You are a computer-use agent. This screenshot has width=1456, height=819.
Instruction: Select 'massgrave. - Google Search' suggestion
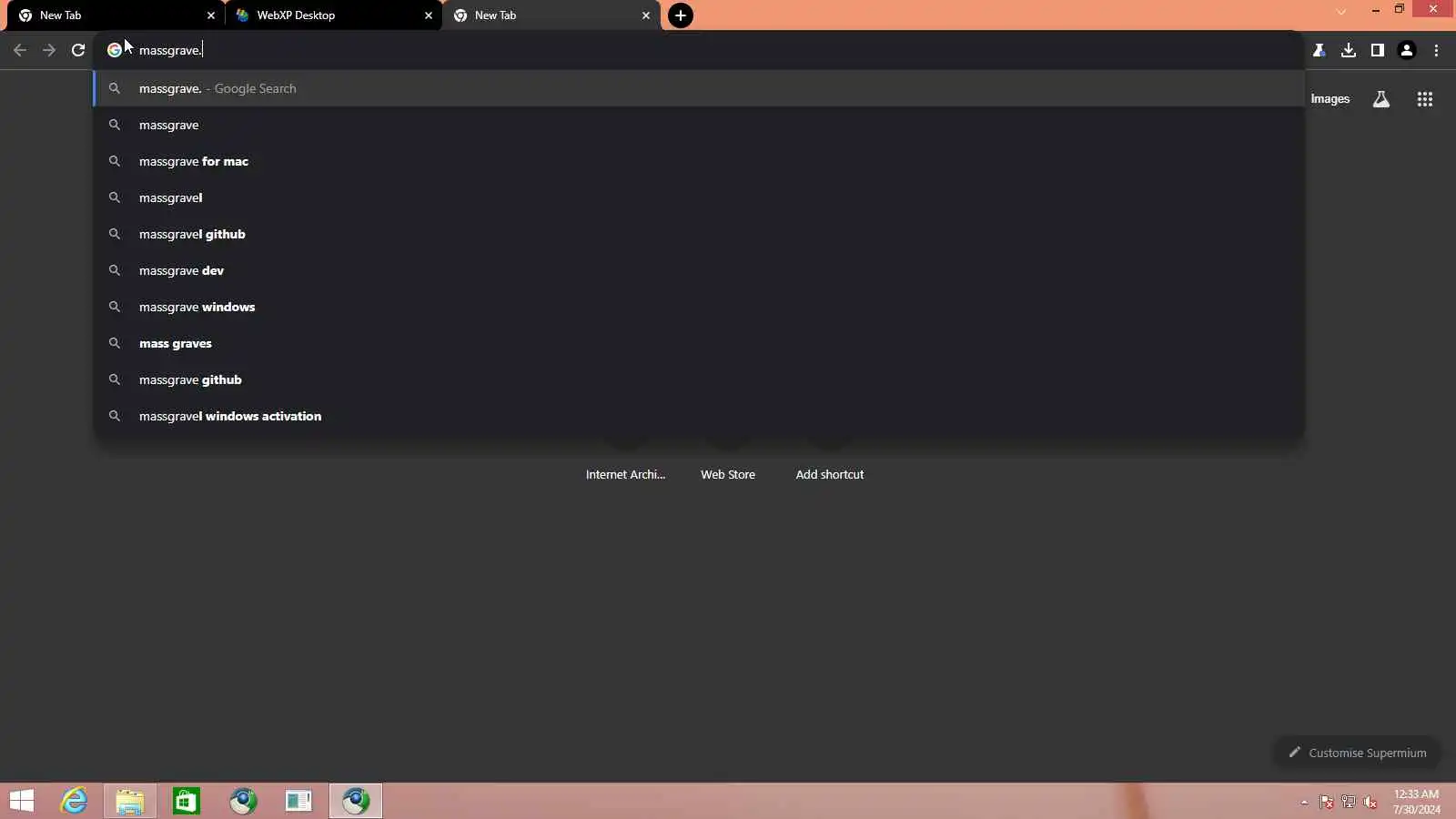699,88
